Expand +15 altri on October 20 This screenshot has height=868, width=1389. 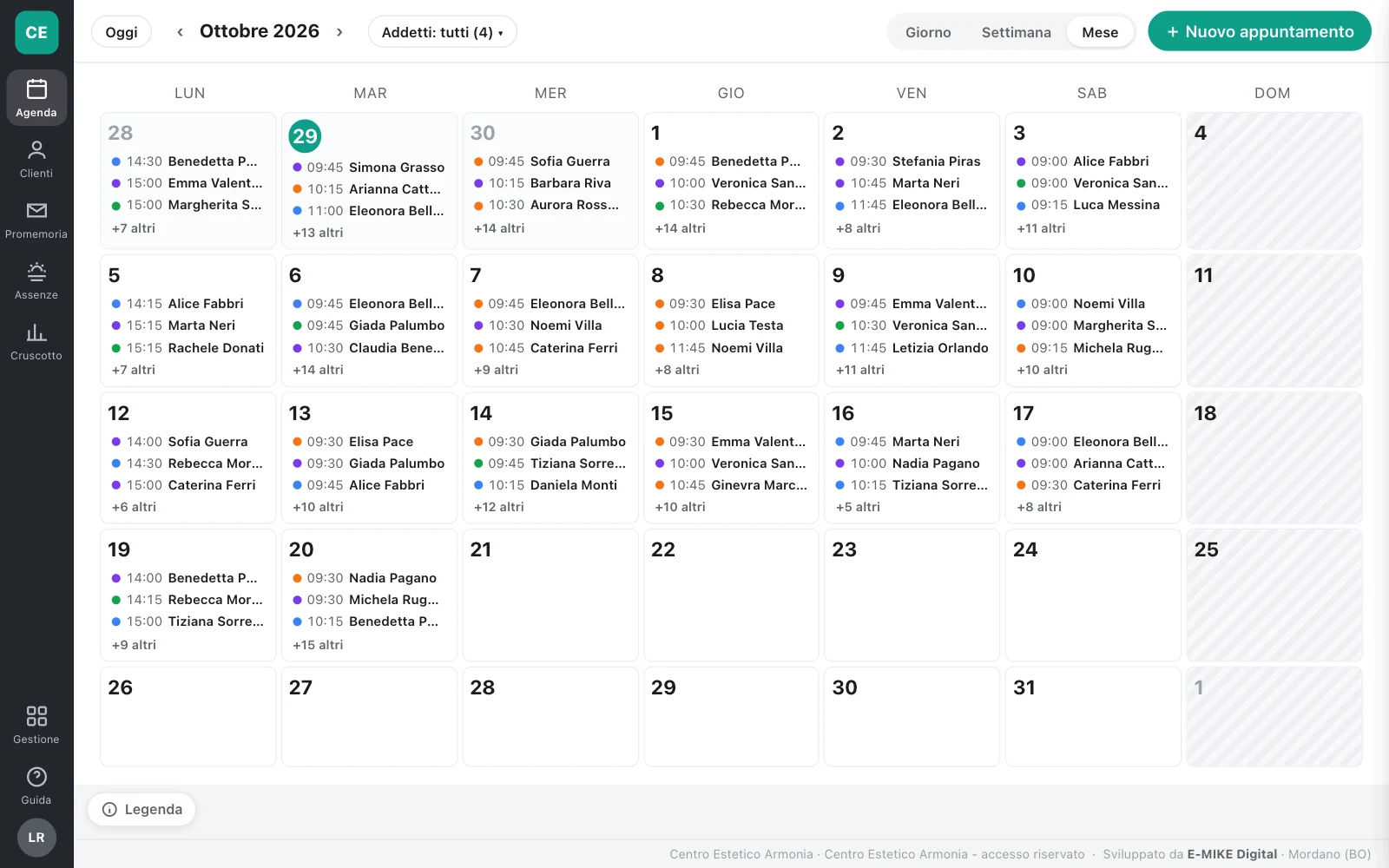tap(318, 645)
